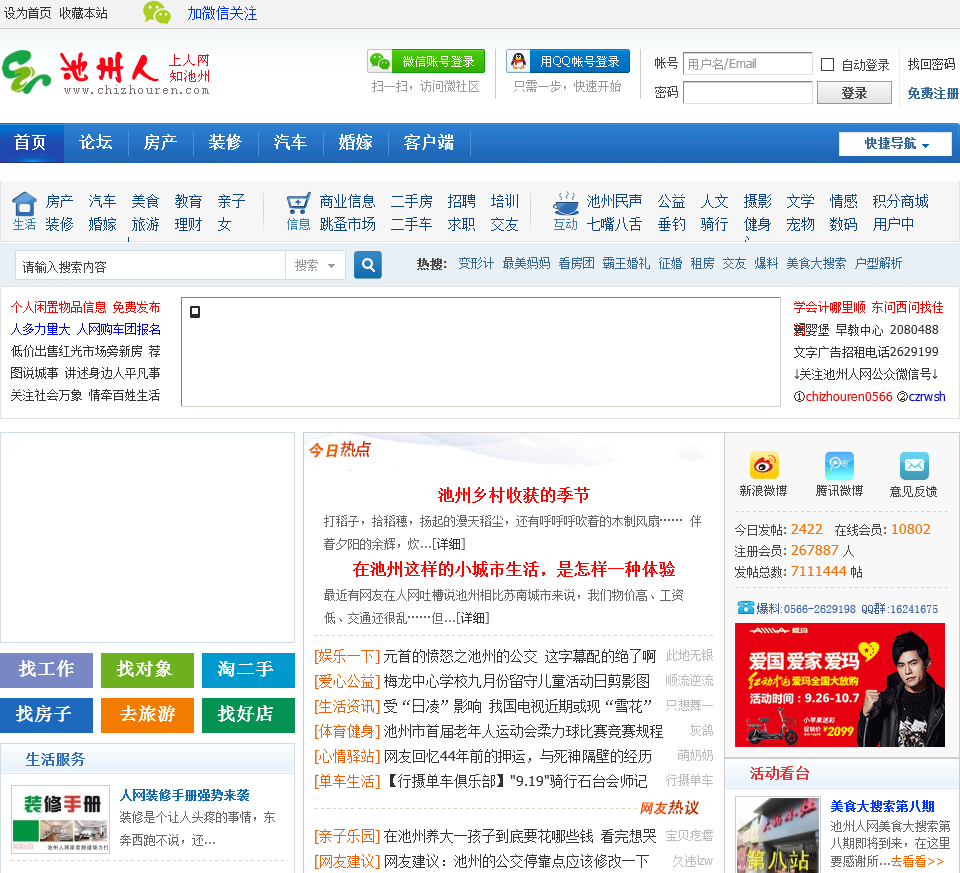Click hot search term 美食大搜索

(x=816, y=264)
